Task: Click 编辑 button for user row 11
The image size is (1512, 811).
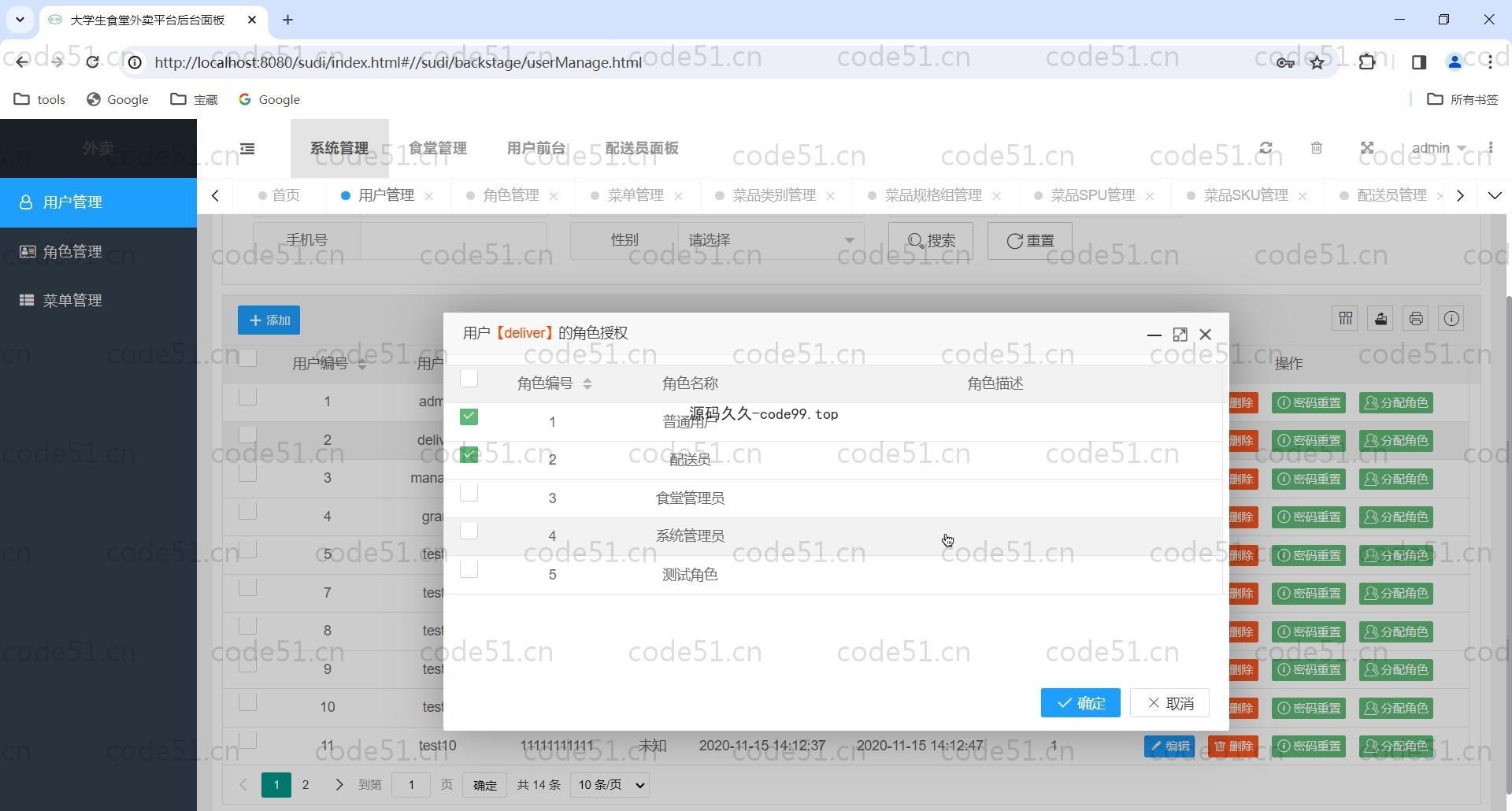Action: pos(1169,746)
